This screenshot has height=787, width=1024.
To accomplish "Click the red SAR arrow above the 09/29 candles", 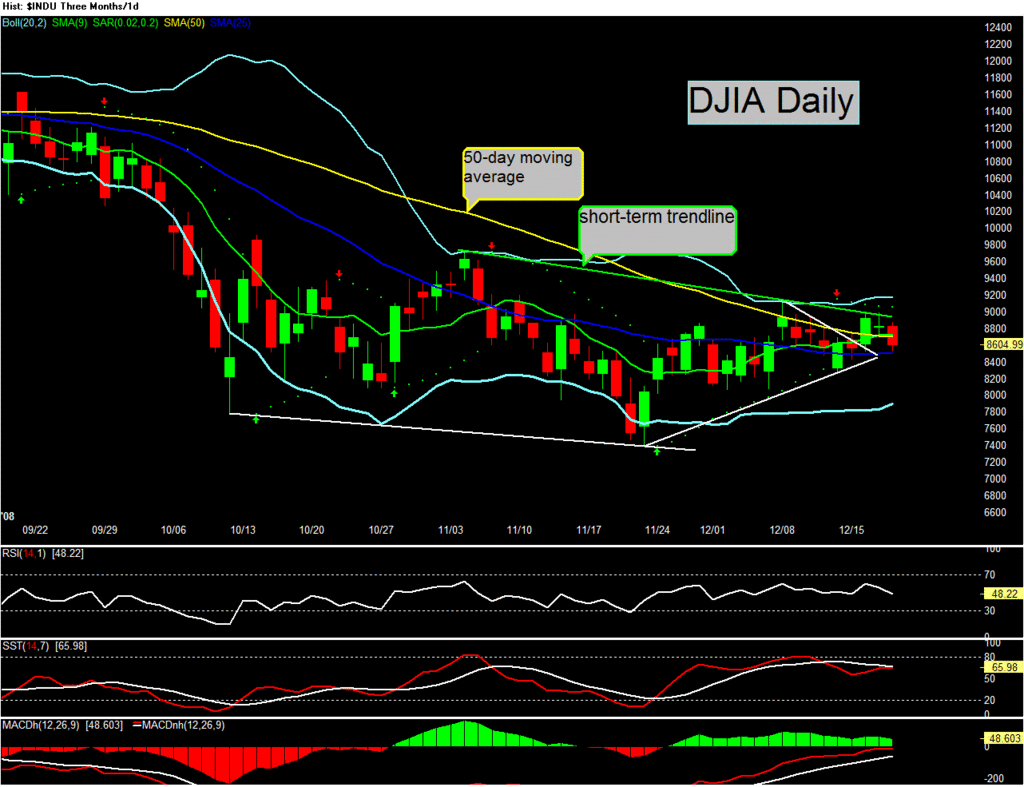I will click(x=104, y=101).
